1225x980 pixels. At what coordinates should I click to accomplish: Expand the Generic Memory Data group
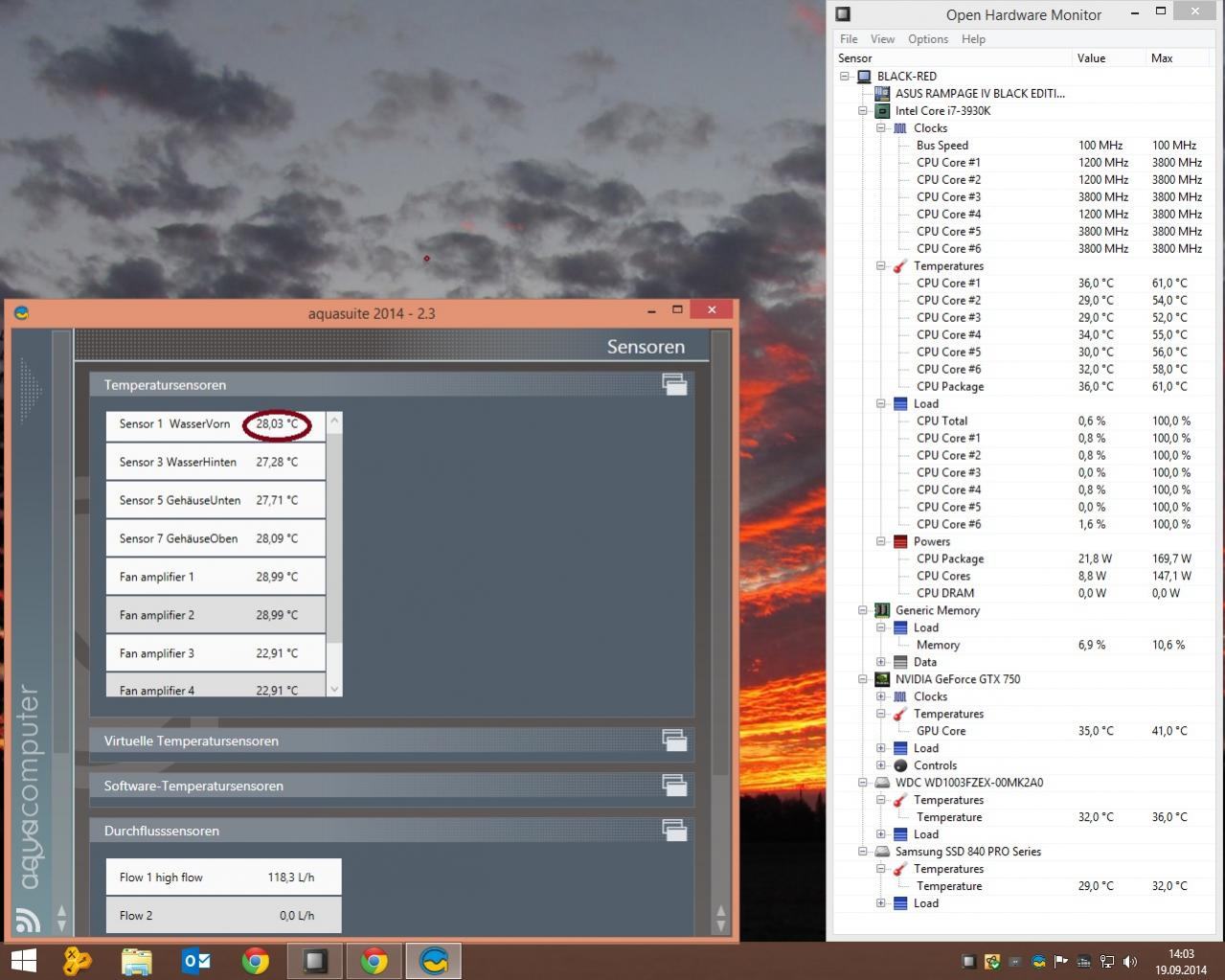pos(881,662)
